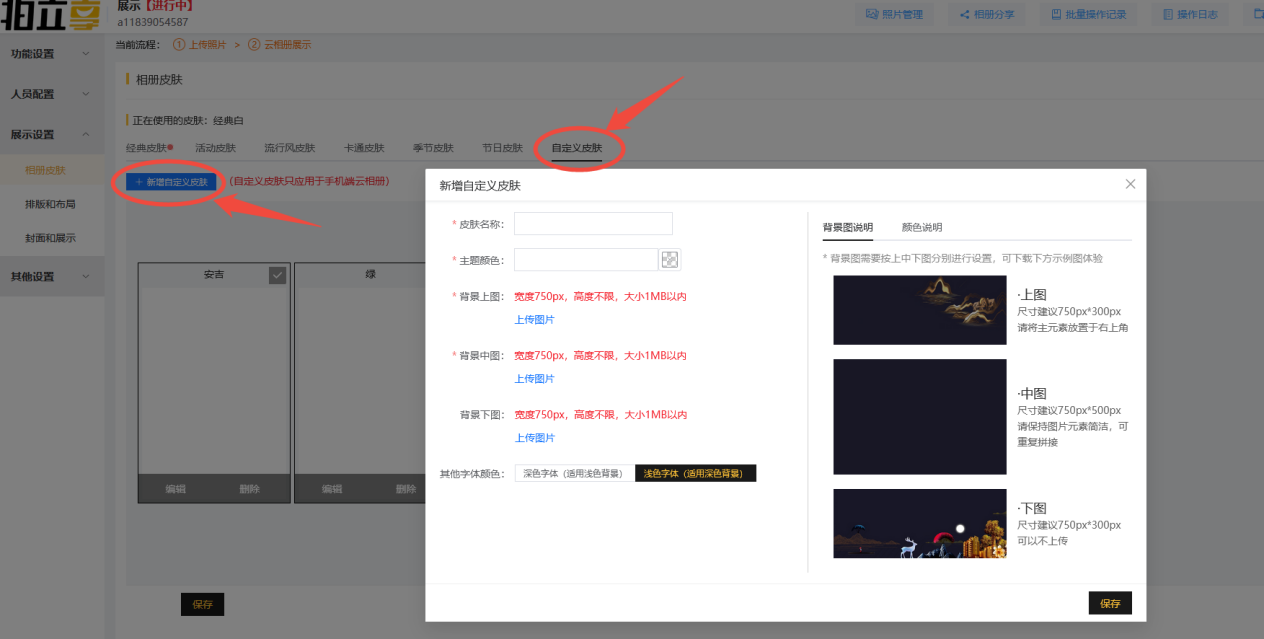Screen dimensions: 1264x639
Task: Click the 照片管理 toolbar button
Action: tap(894, 14)
